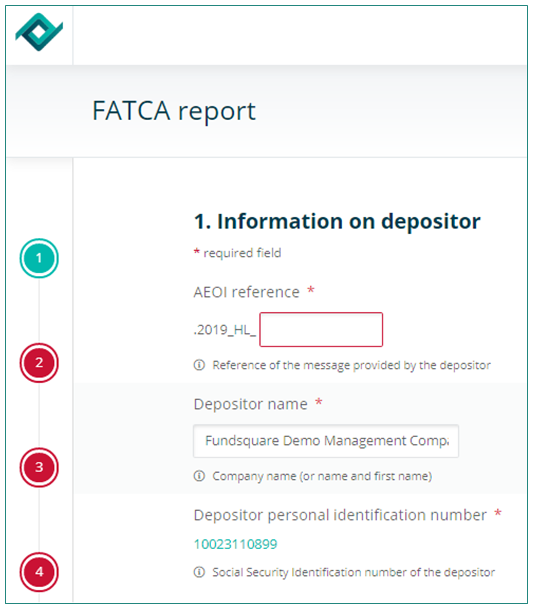Jump to step 2 red circle
Viewport: 535px width, 611px height.
(x=39, y=363)
